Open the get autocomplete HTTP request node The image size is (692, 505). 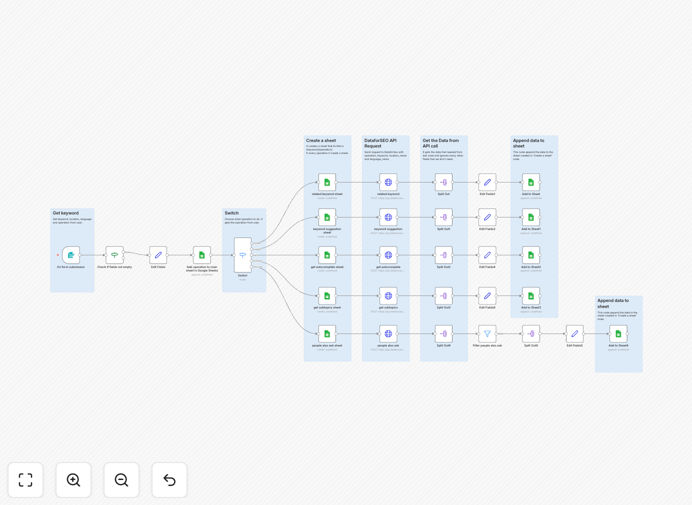(388, 255)
